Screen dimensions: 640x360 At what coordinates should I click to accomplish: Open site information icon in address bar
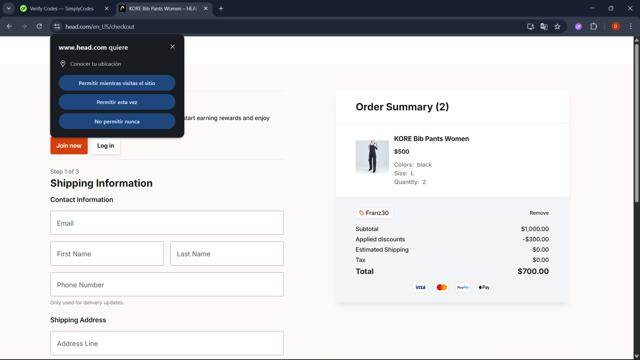point(57,27)
